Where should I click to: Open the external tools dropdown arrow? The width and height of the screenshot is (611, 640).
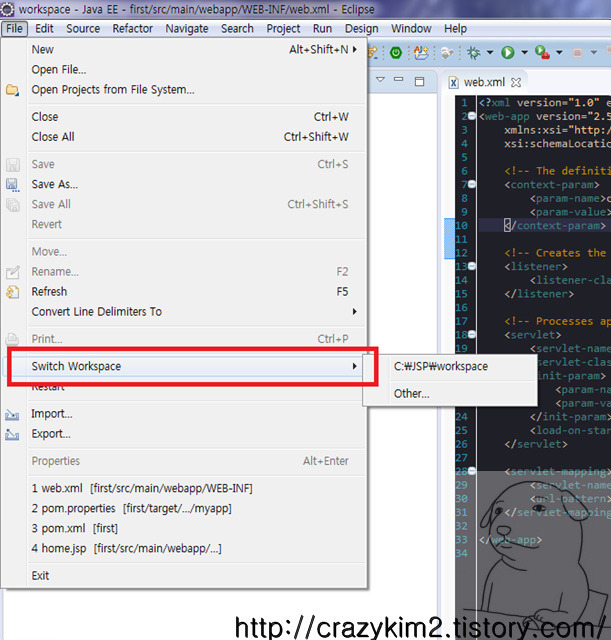tap(559, 53)
